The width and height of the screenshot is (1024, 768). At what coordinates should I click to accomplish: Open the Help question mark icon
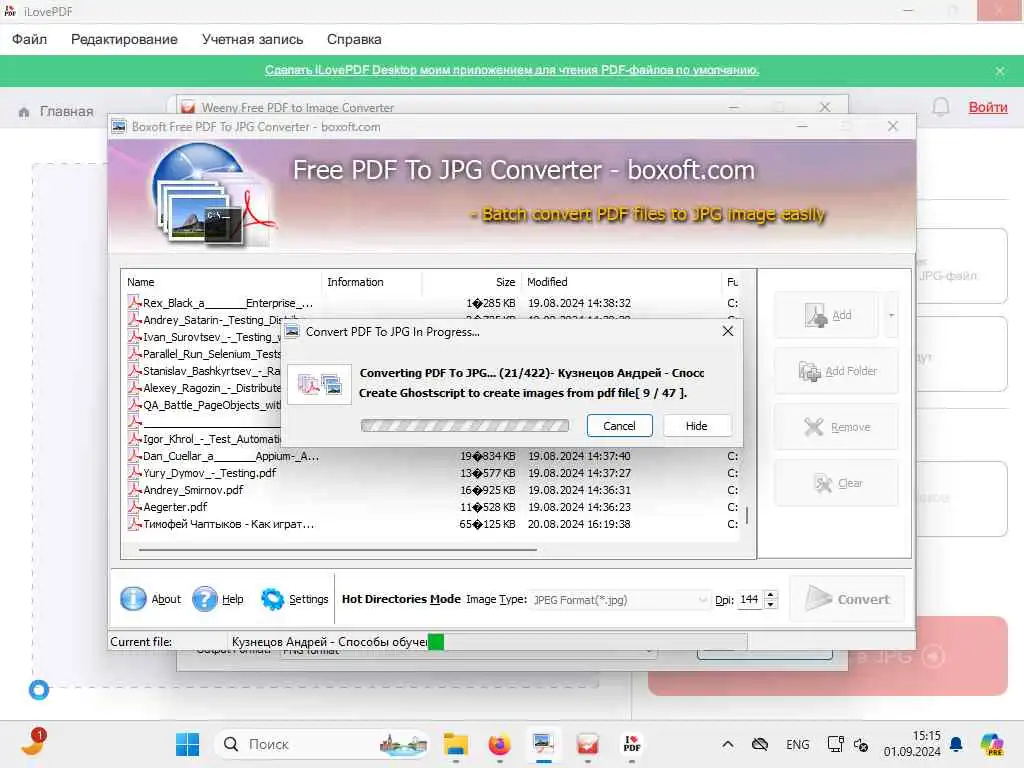(x=204, y=599)
